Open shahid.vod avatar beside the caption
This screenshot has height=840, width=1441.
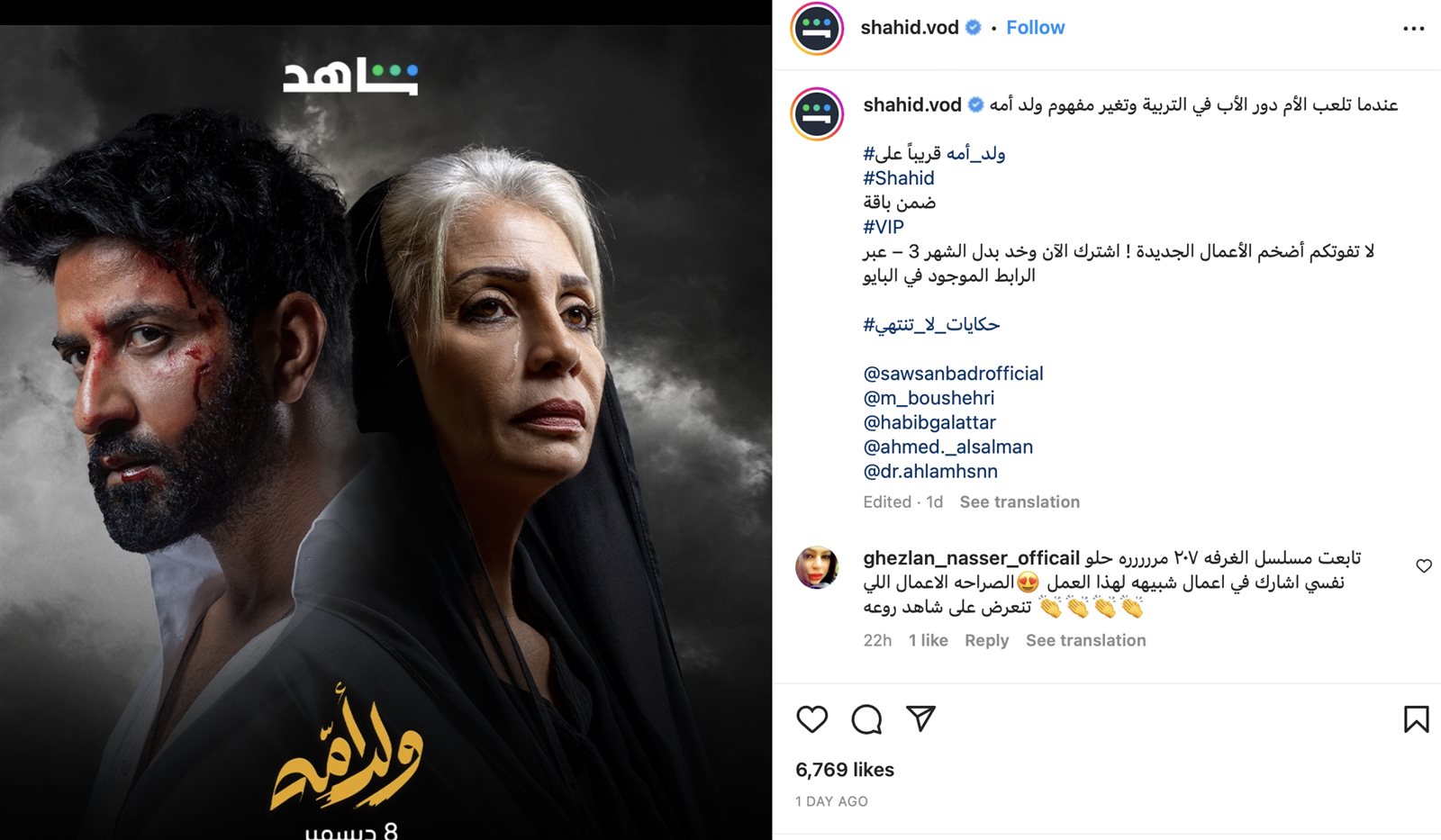817,114
